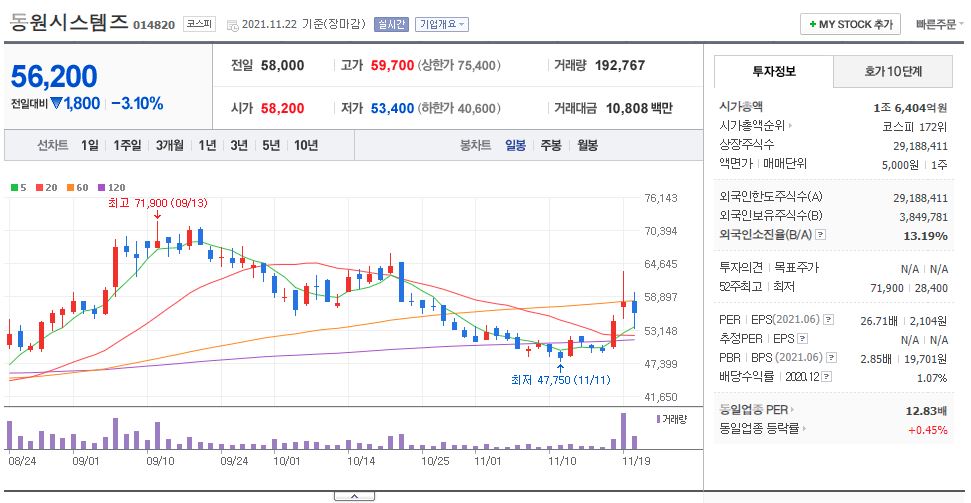Viewport: 971px width, 503px height.
Task: Click the 저가 value 53,400
Action: coord(392,108)
